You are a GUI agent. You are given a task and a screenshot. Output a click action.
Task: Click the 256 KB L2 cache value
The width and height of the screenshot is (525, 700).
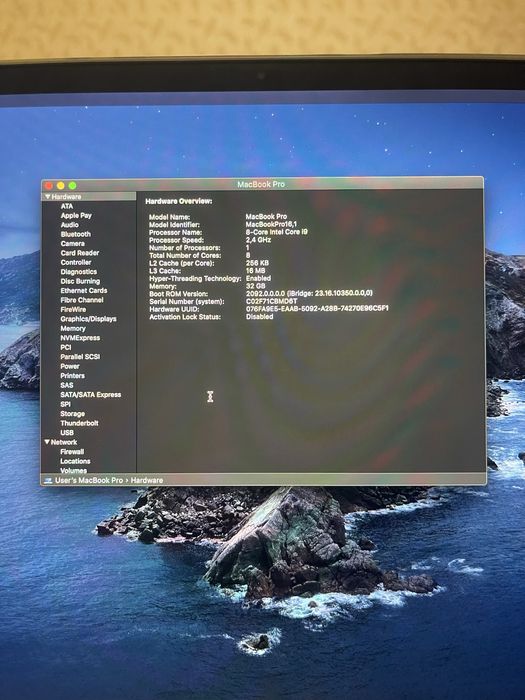point(257,263)
